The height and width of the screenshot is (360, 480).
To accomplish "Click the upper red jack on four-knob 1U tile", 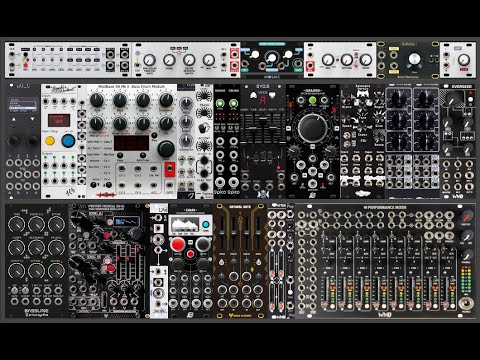I will pos(234,53).
